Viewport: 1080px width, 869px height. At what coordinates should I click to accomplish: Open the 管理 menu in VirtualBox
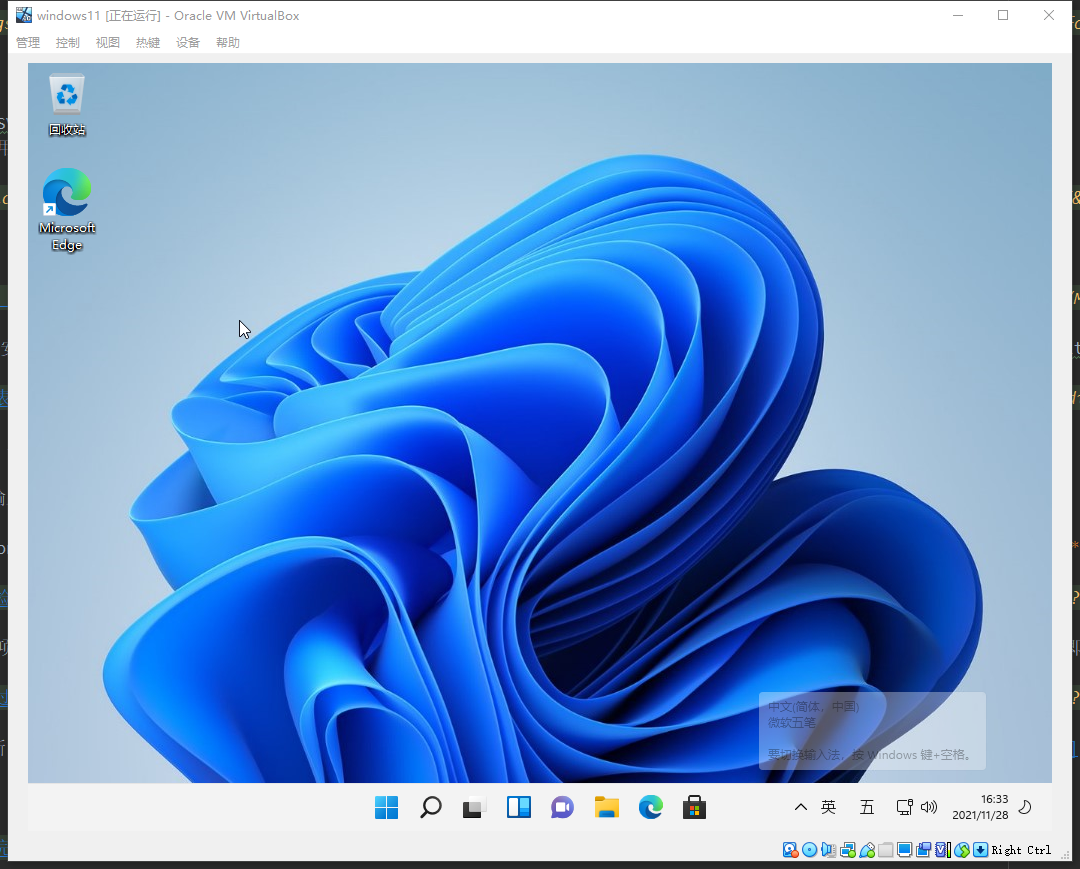point(28,43)
